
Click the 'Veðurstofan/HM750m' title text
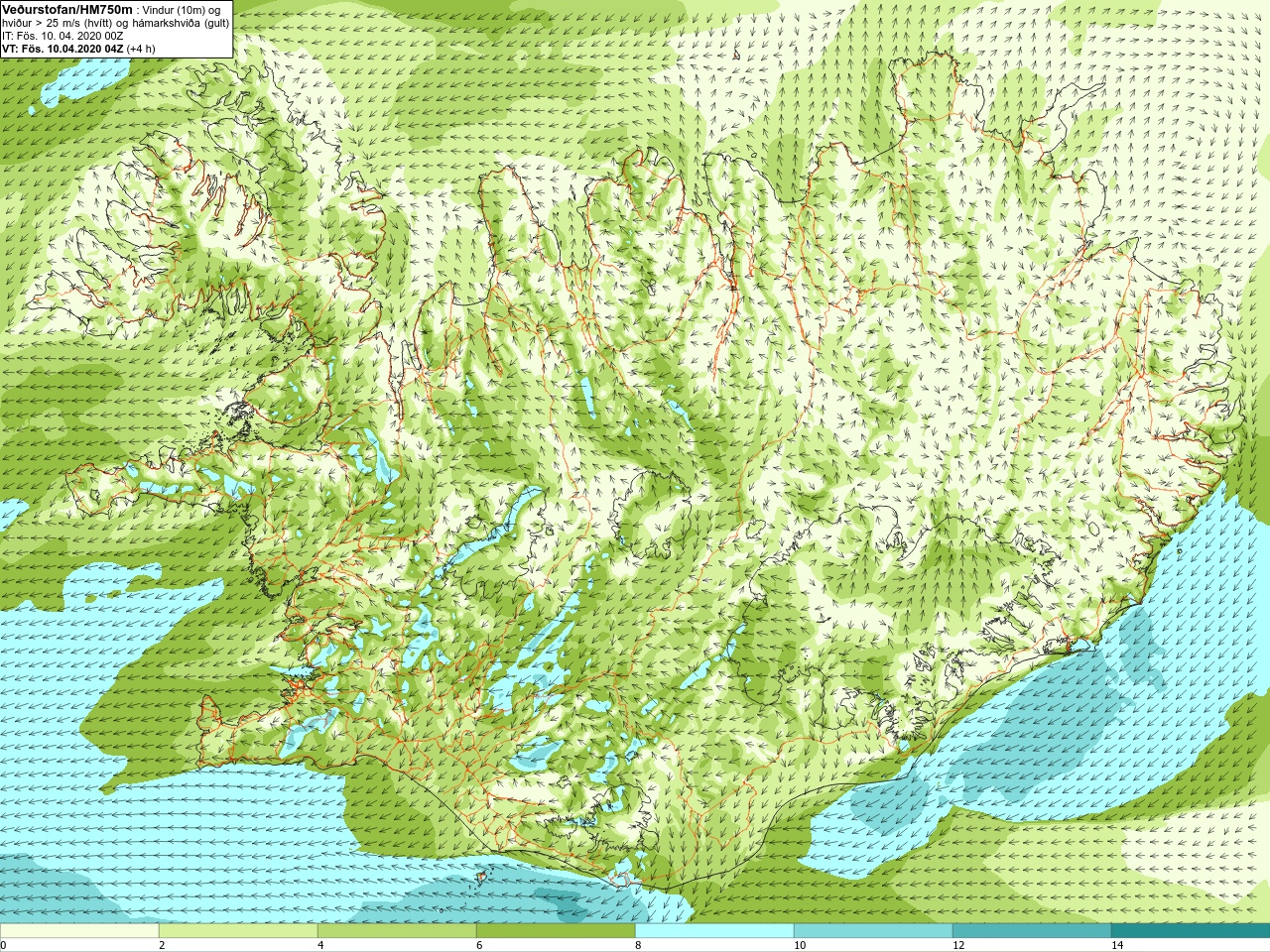[x=67, y=9]
